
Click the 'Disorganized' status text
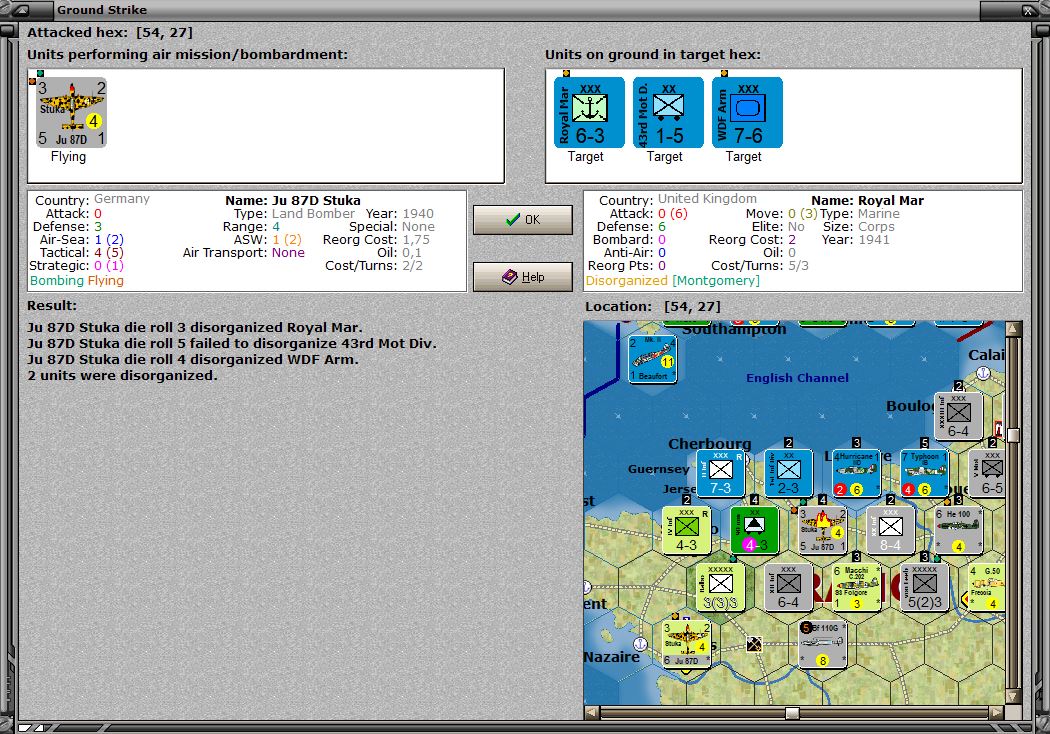click(x=627, y=281)
